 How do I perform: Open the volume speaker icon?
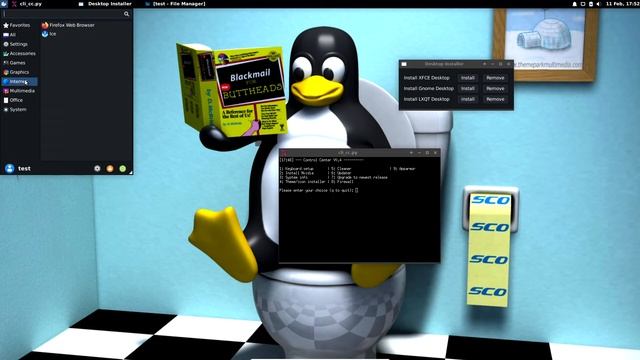point(598,4)
